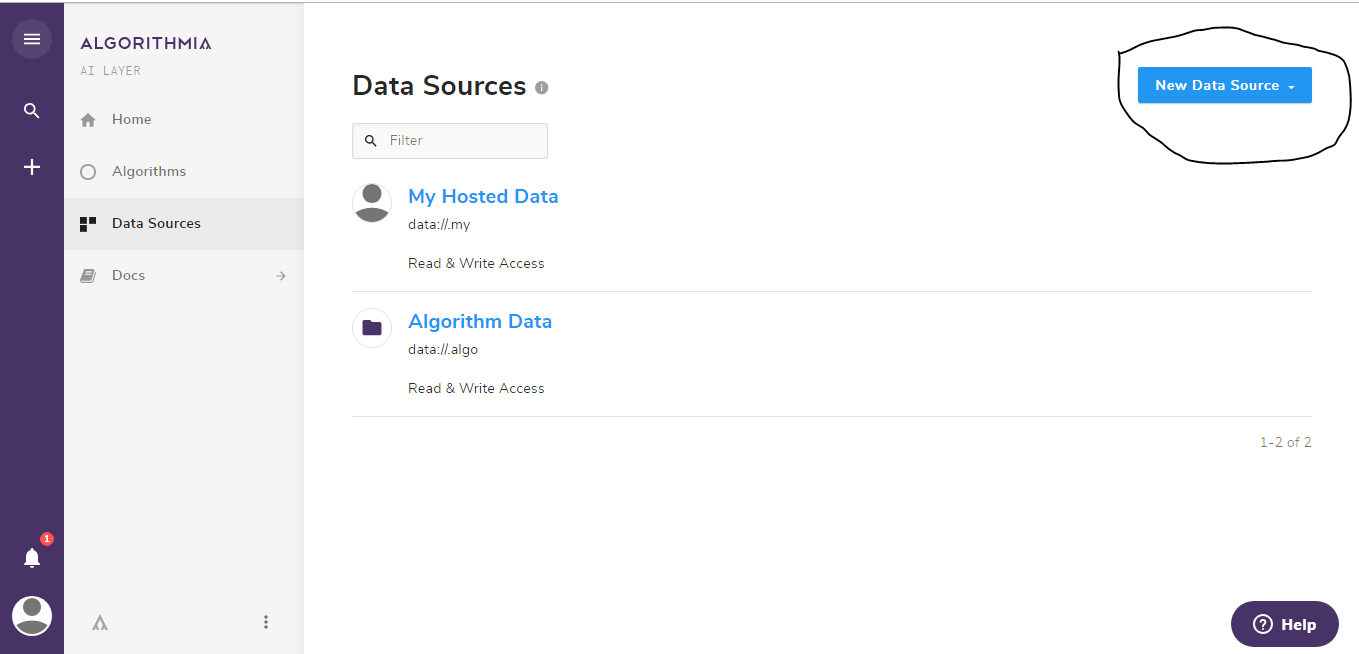Click the Help button

pos(1284,623)
